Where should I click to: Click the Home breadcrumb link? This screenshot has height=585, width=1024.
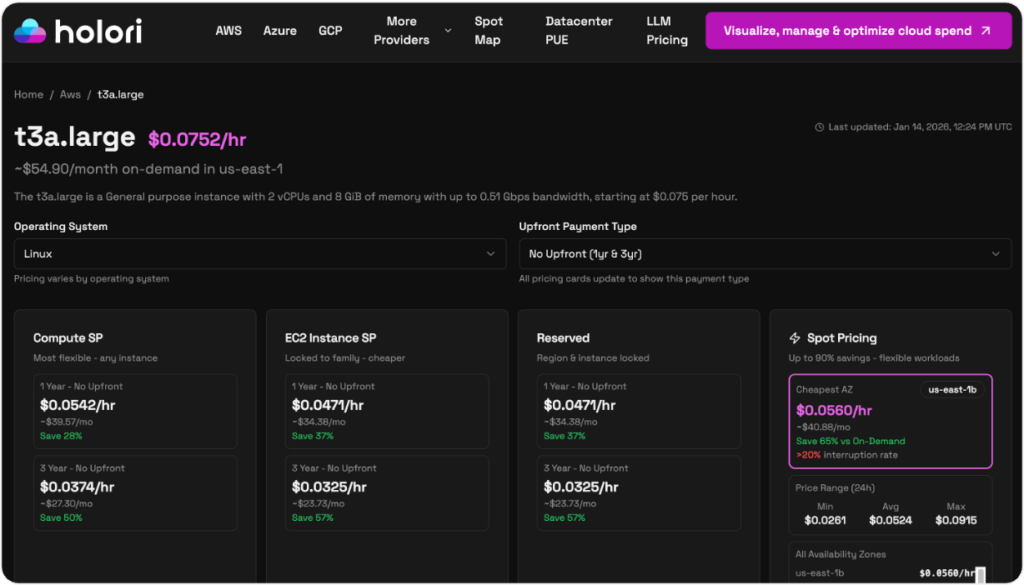click(28, 95)
